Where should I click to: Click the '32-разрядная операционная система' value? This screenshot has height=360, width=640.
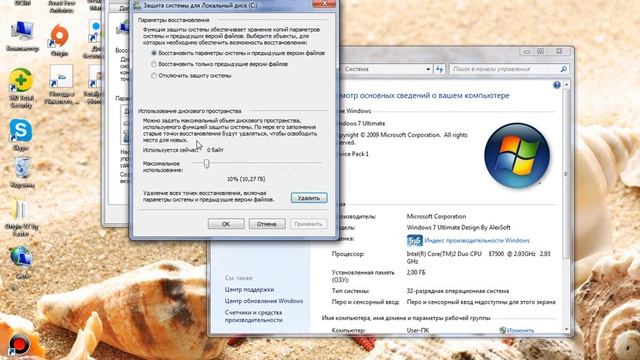tap(458, 291)
